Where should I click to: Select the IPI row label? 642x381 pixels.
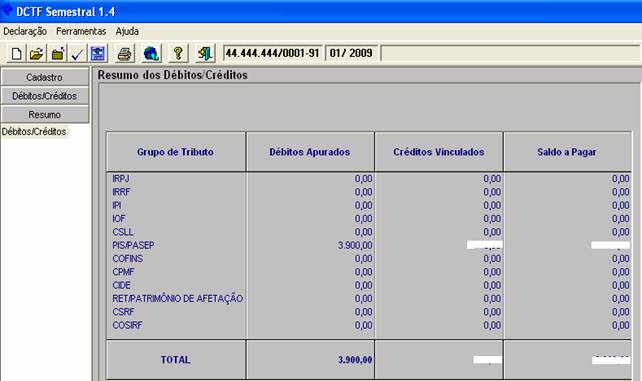coord(117,205)
